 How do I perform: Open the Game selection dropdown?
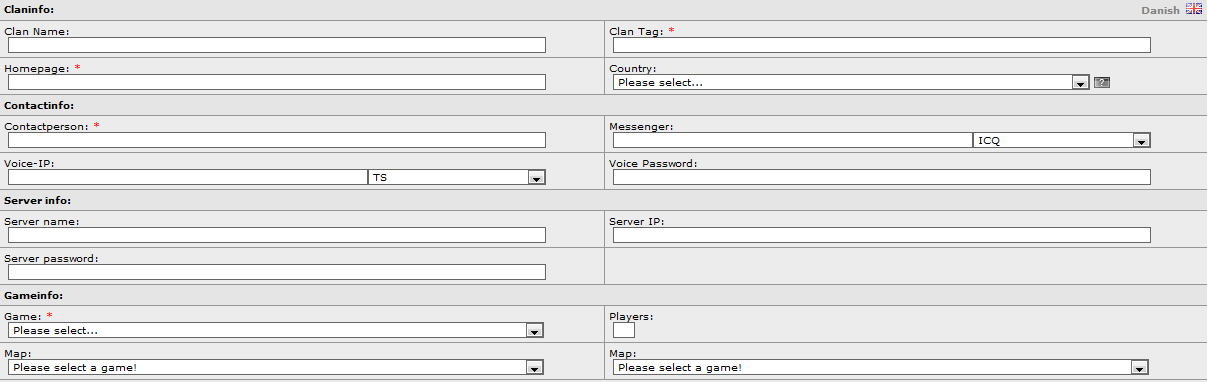click(276, 330)
